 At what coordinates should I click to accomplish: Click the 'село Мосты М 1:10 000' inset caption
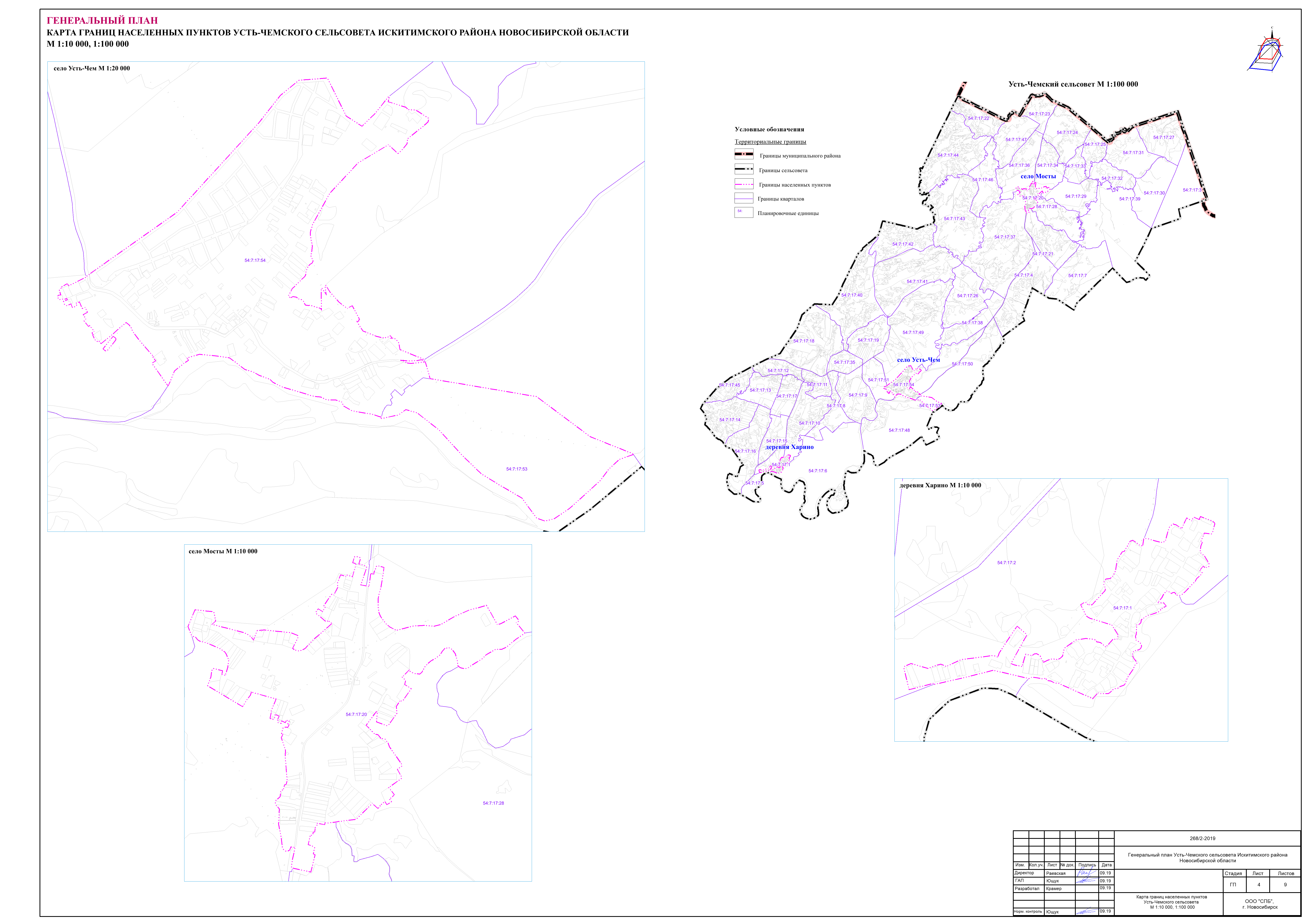[223, 551]
